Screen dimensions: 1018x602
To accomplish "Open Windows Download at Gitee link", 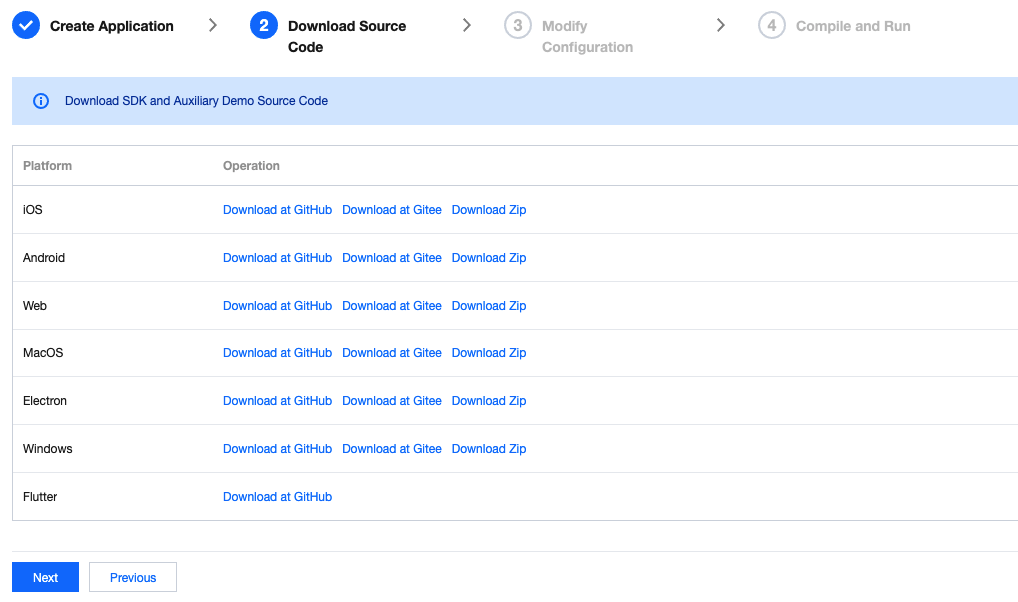I will [391, 449].
